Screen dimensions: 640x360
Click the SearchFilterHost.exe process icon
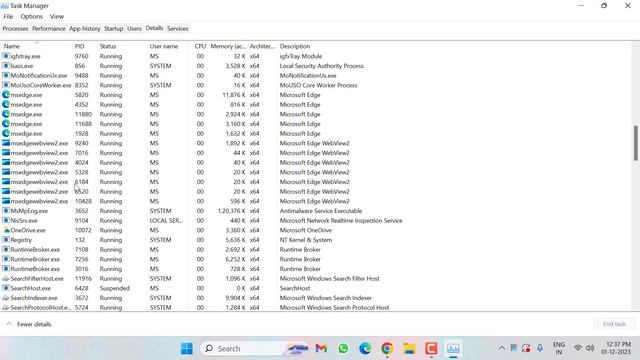pos(6,278)
